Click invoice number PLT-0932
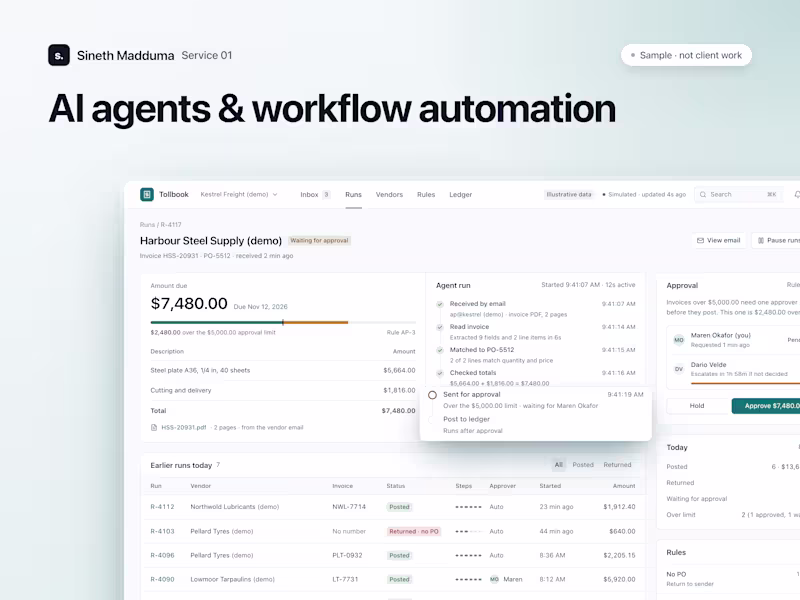Screen dimensions: 800x600 (x=347, y=556)
